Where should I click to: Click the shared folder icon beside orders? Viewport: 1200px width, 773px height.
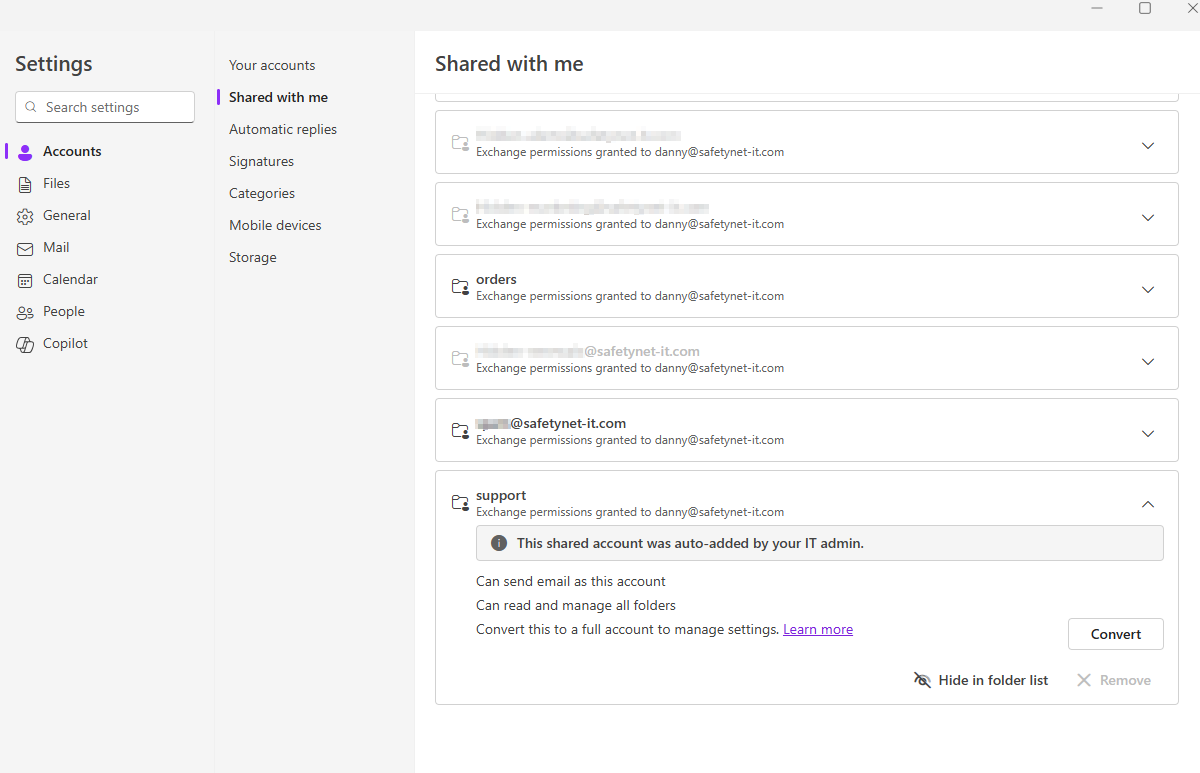tap(460, 287)
